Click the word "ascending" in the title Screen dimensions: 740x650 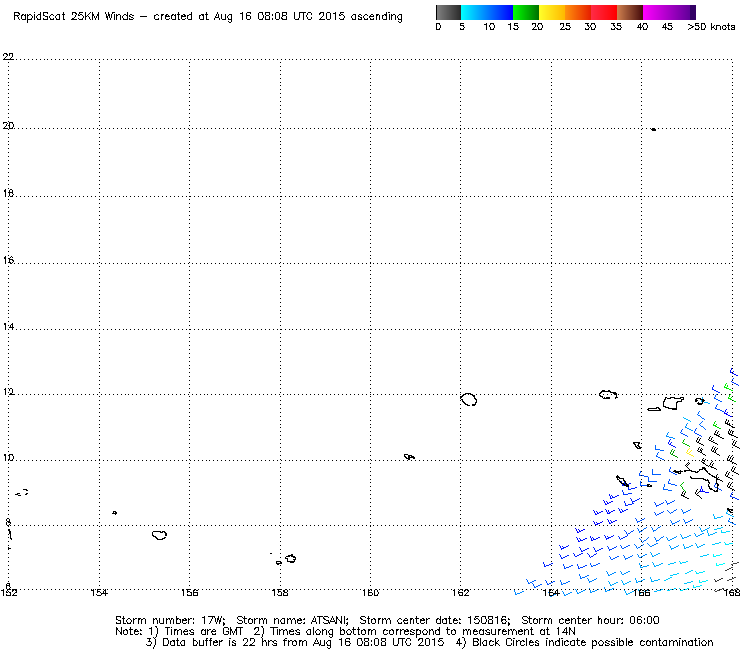[x=376, y=17]
